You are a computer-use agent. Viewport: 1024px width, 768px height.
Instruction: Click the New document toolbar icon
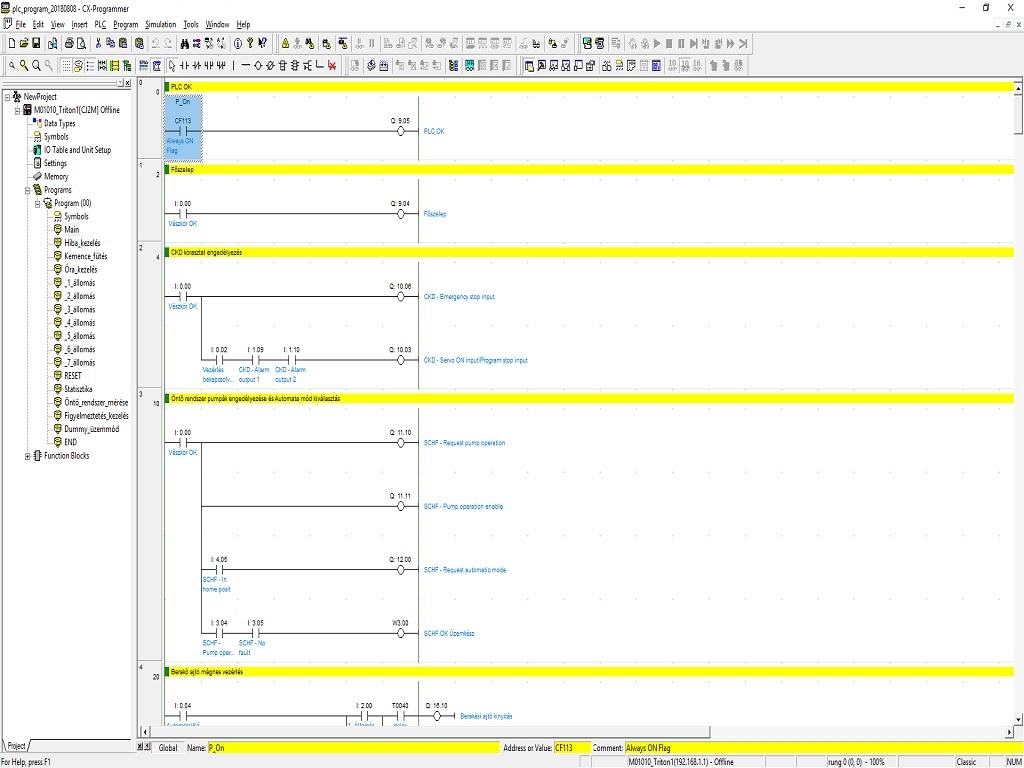[11, 44]
